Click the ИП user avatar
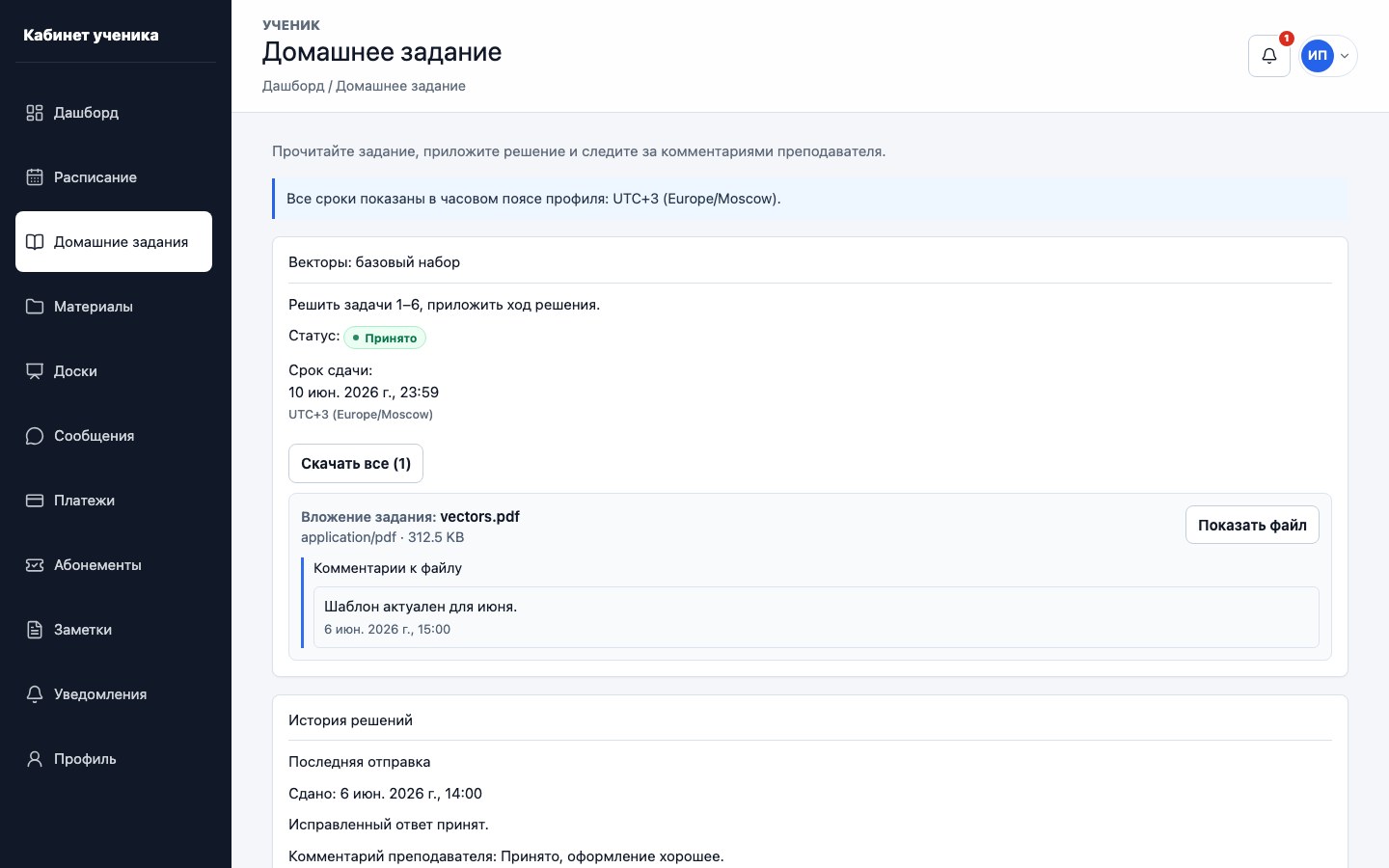 tap(1318, 56)
